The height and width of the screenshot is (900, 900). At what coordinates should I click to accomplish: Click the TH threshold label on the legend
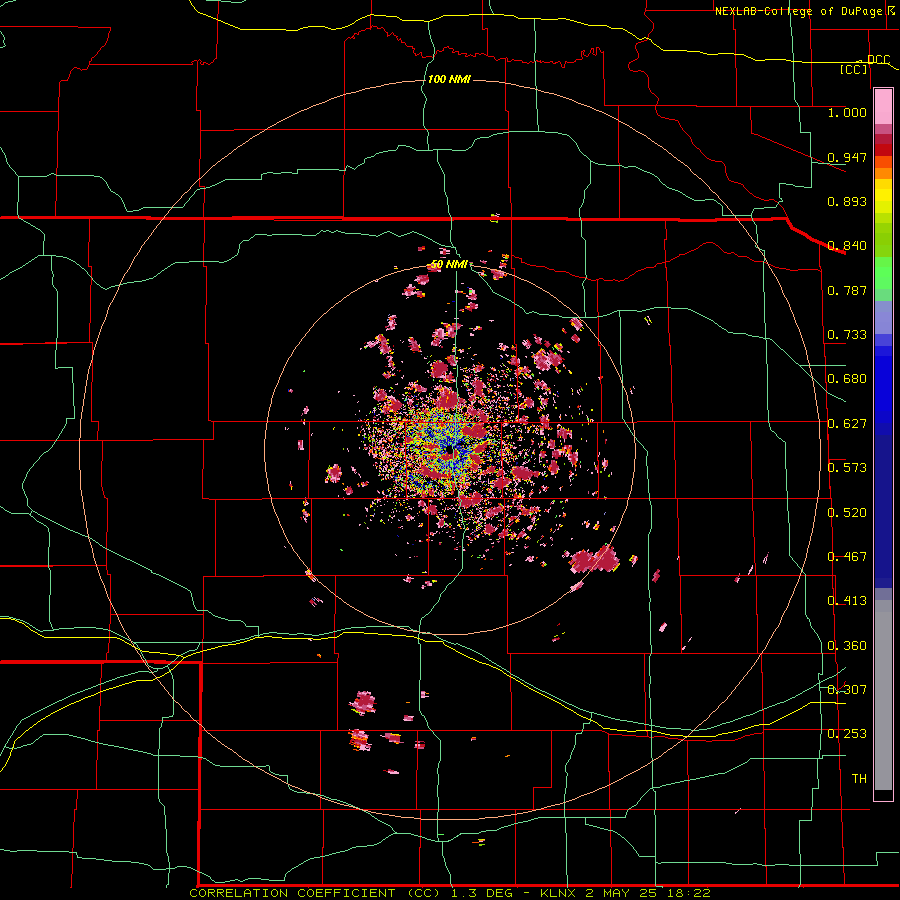(x=859, y=779)
